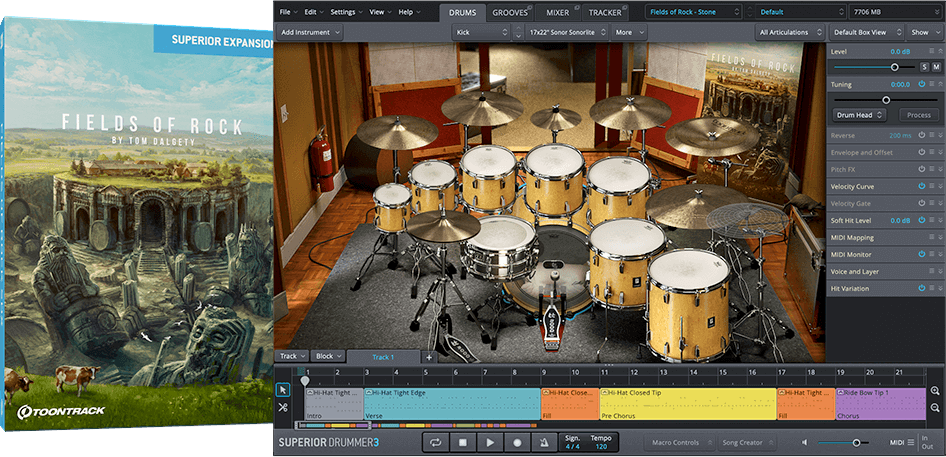Image resolution: width=946 pixels, height=457 pixels.
Task: Select the scissors cut tool
Action: (x=283, y=407)
